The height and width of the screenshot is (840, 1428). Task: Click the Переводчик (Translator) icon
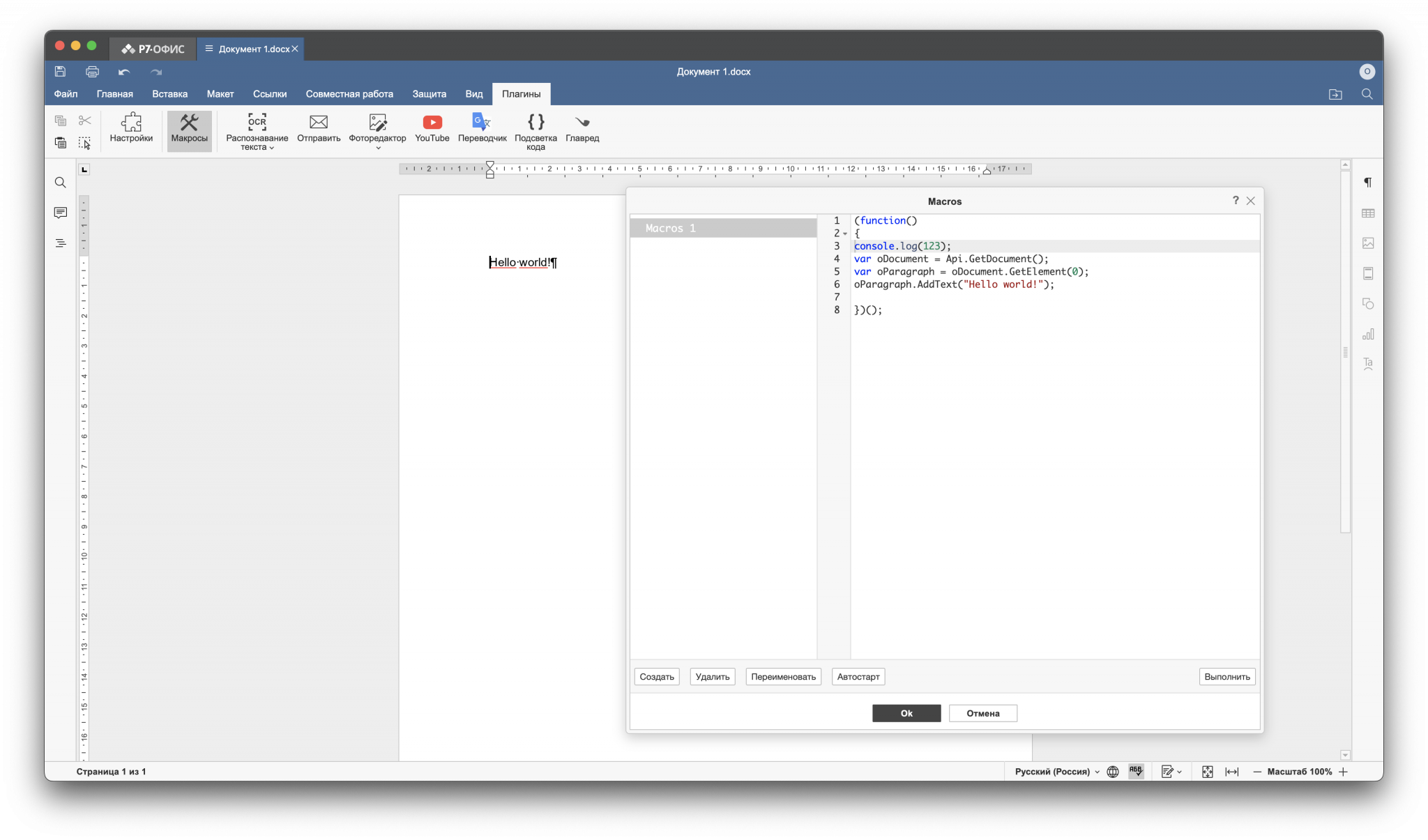[x=481, y=121]
